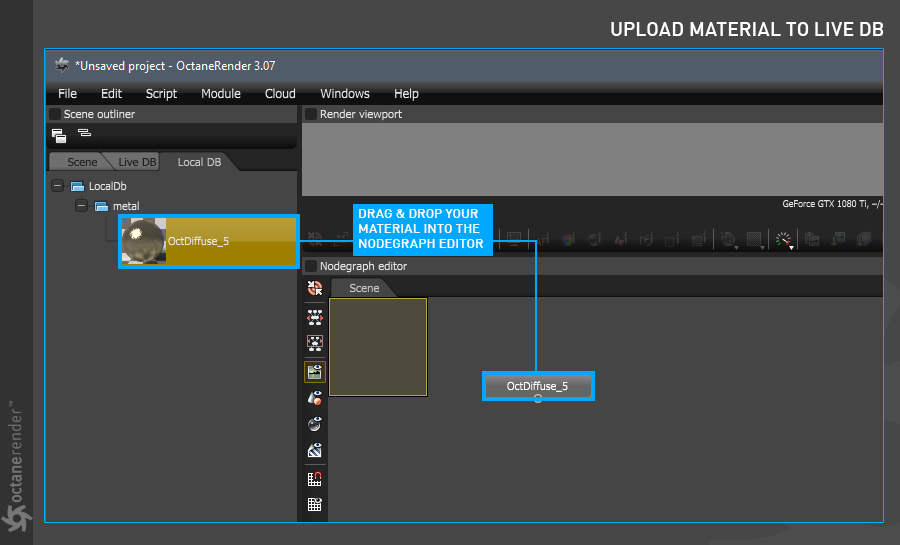Toggle the Render viewport panel checkbox
Viewport: 900px width, 545px height.
pyautogui.click(x=311, y=114)
